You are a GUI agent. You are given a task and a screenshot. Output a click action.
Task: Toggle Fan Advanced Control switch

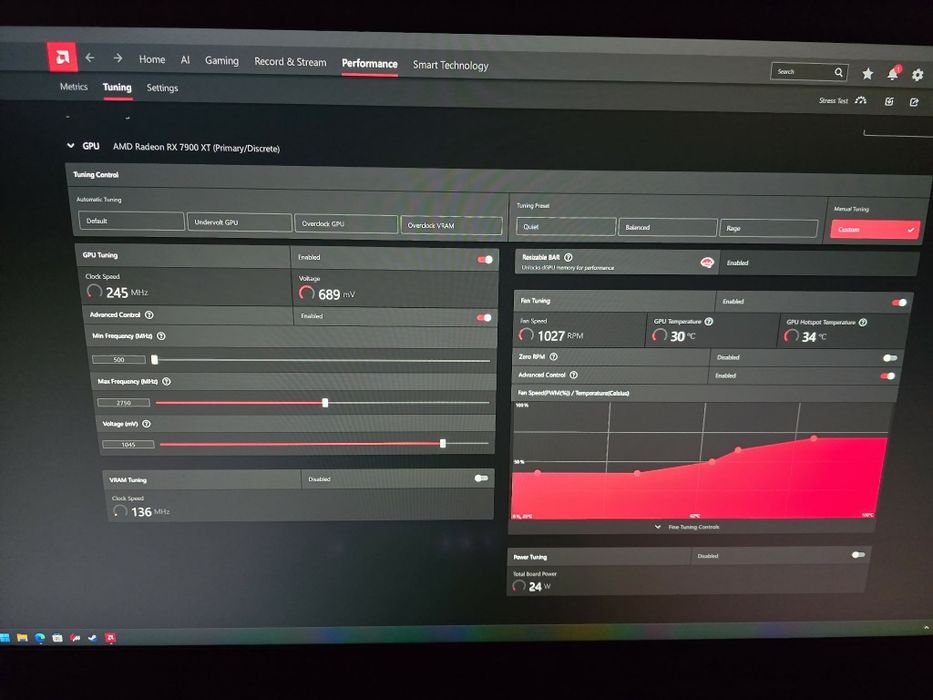coord(888,376)
